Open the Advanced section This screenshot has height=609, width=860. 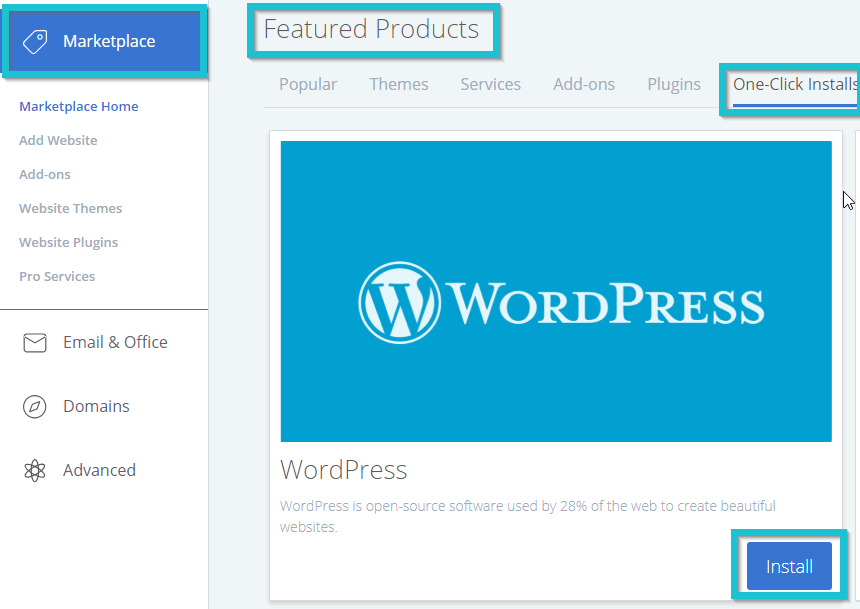[x=99, y=470]
